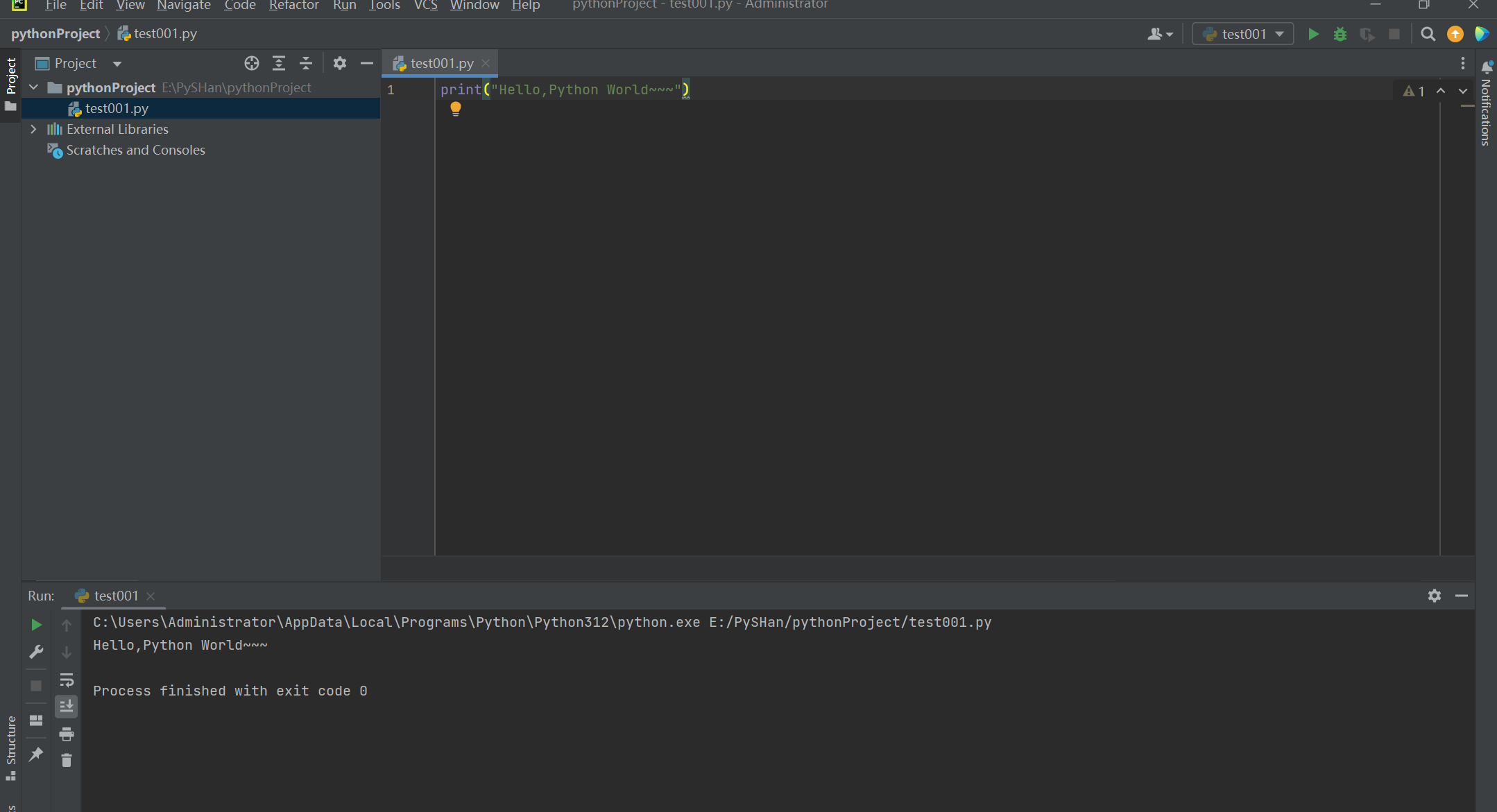Click the print icon in Run console
The width and height of the screenshot is (1497, 812).
[x=66, y=734]
